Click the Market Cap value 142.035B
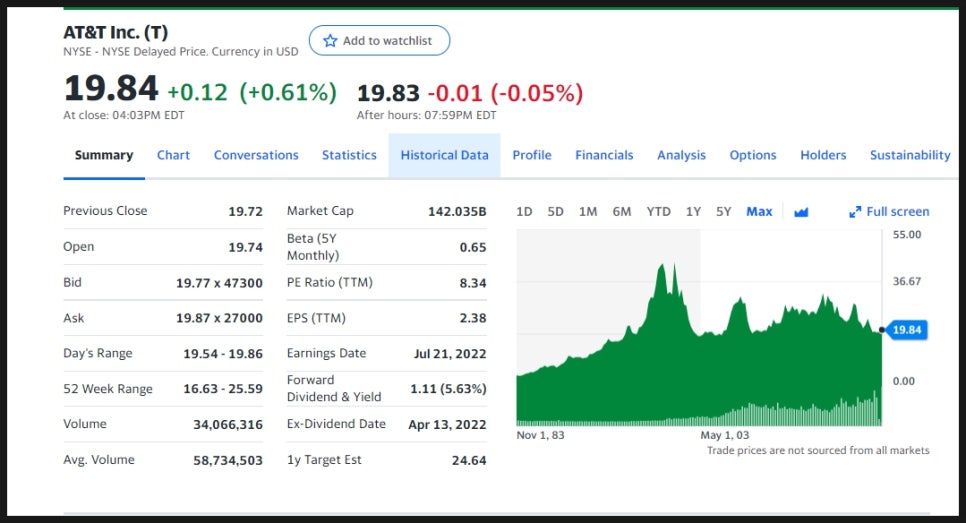Screen dimensions: 966x523 [x=457, y=211]
